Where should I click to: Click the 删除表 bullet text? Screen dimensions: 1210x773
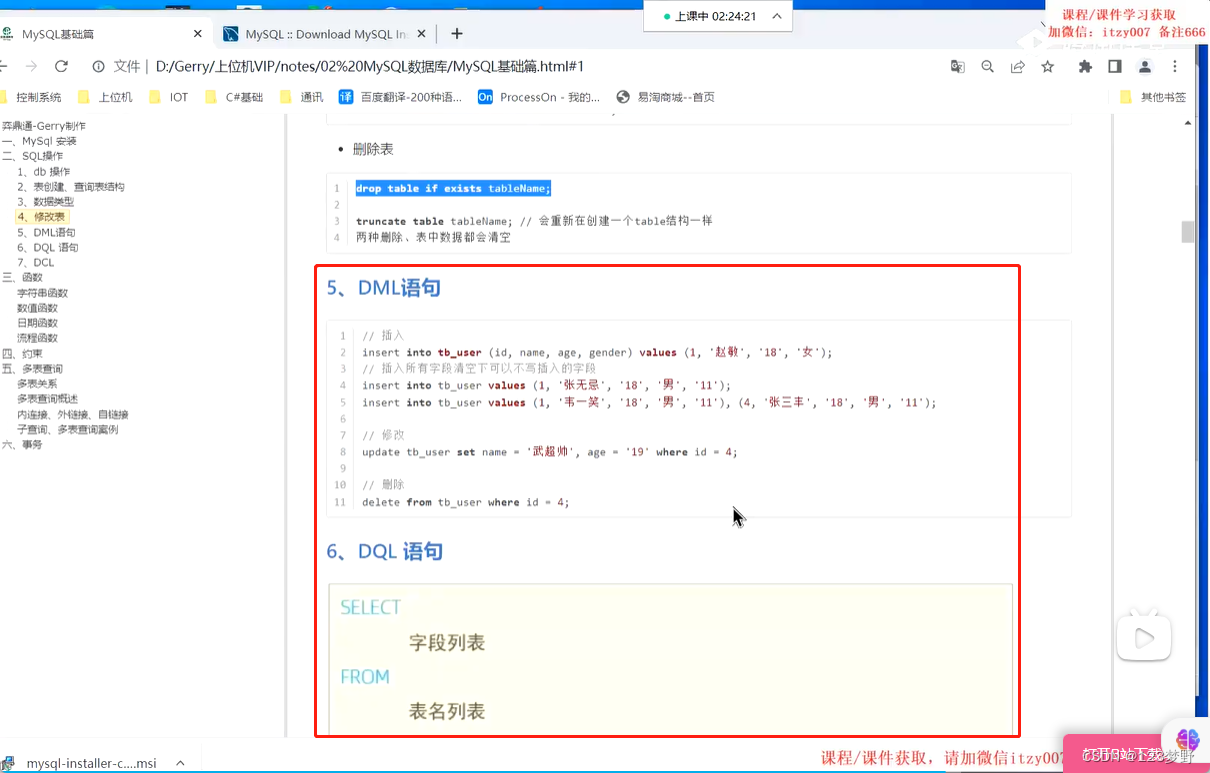click(x=373, y=149)
